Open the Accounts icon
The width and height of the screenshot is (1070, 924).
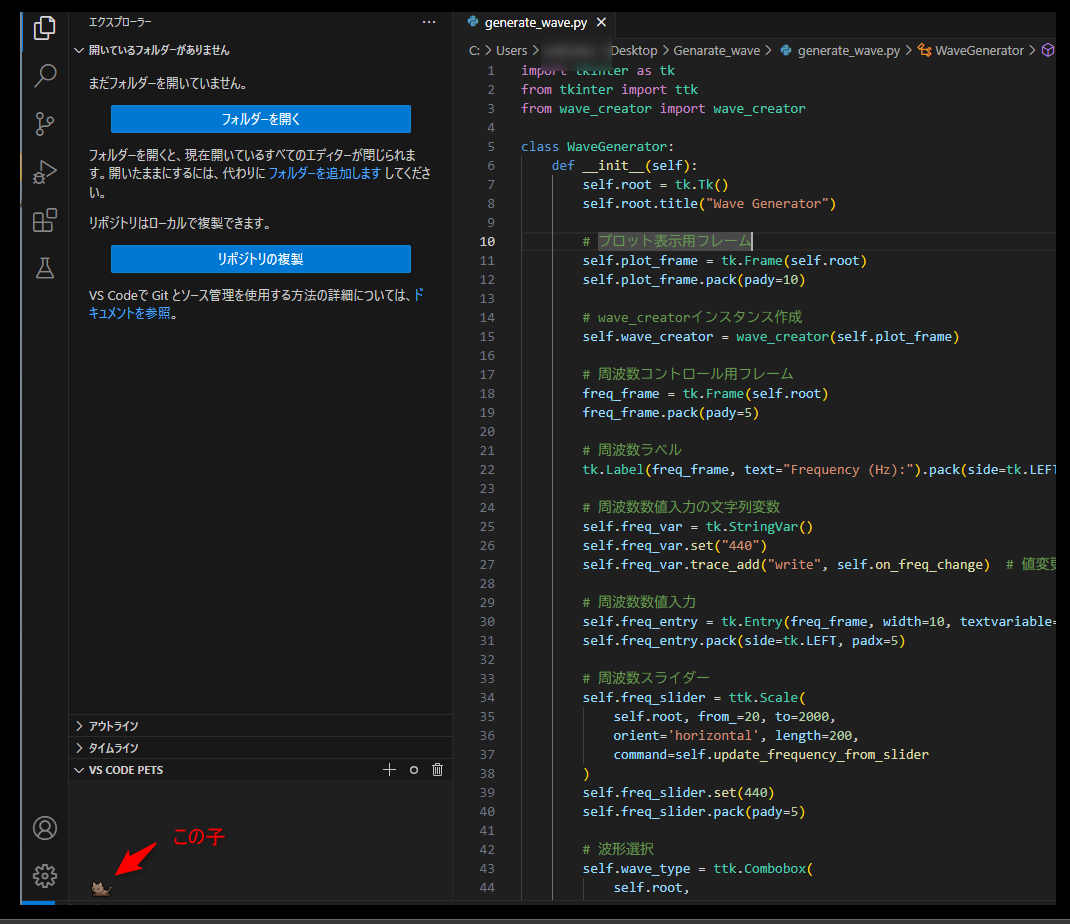(x=44, y=828)
